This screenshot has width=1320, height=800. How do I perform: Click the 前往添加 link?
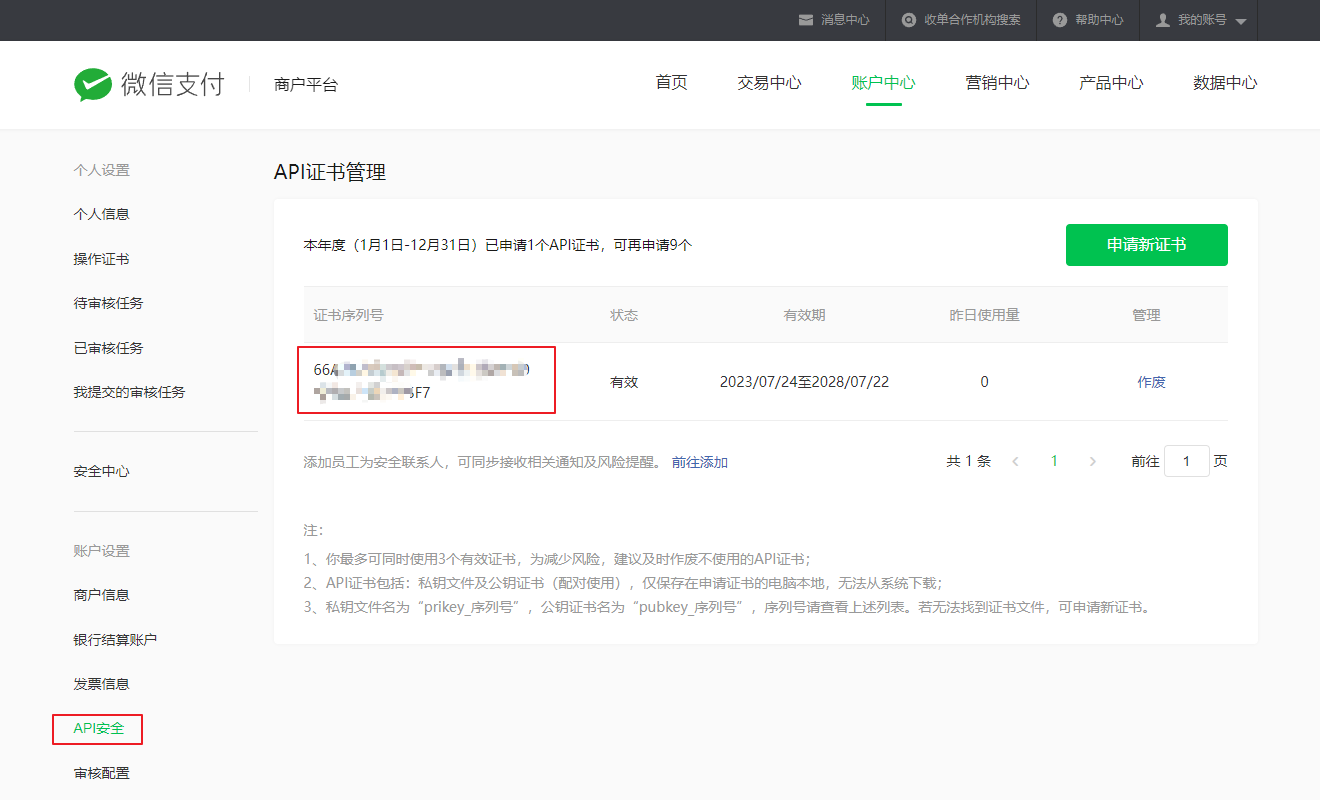[x=700, y=463]
